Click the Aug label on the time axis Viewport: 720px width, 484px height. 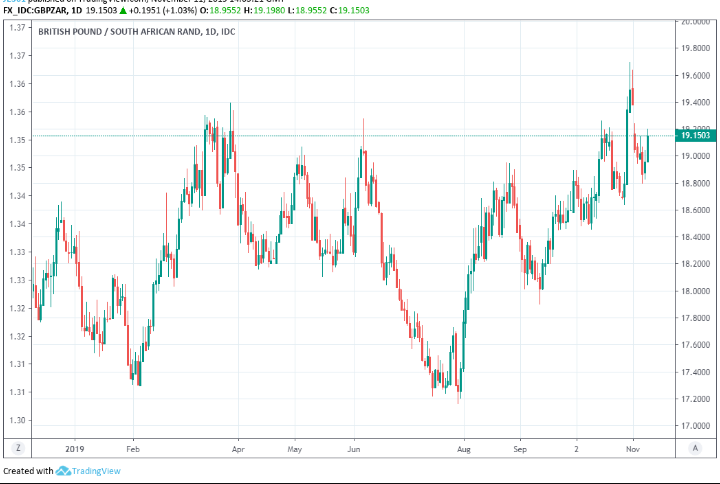tap(464, 449)
